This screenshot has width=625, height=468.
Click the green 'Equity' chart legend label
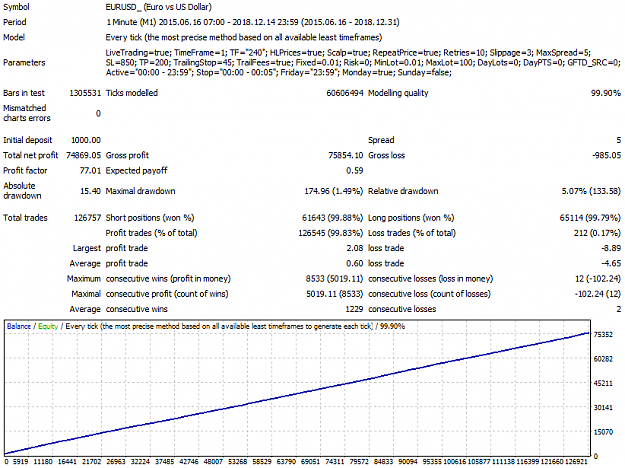48,326
